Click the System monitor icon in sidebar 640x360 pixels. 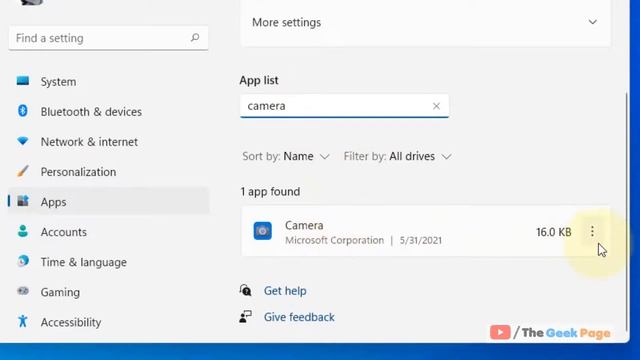tap(23, 81)
